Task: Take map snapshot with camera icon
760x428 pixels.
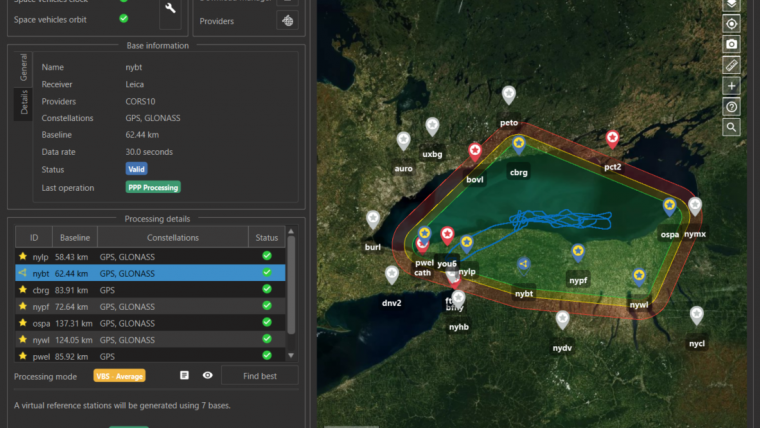Action: pos(731,45)
